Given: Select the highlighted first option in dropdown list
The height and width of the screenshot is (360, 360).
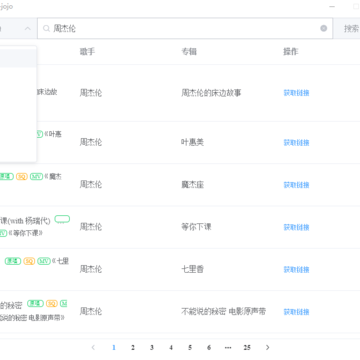Looking at the screenshot, I should [18, 58].
